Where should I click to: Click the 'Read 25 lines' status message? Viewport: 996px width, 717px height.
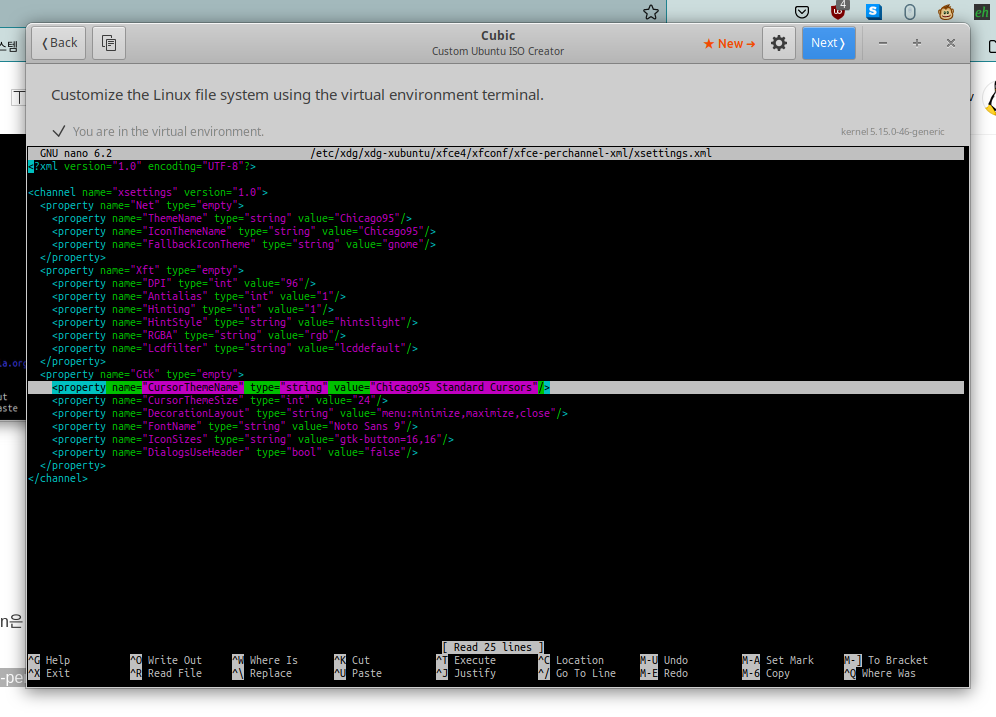tap(493, 647)
